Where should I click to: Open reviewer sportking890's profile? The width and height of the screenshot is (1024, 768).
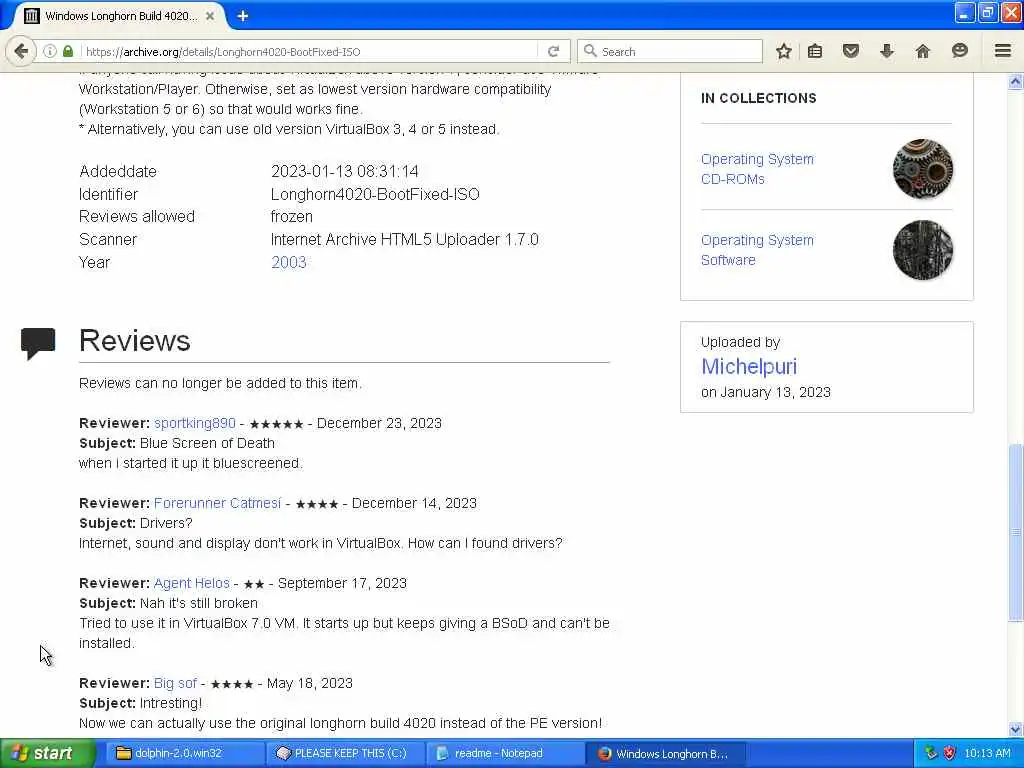click(x=195, y=423)
